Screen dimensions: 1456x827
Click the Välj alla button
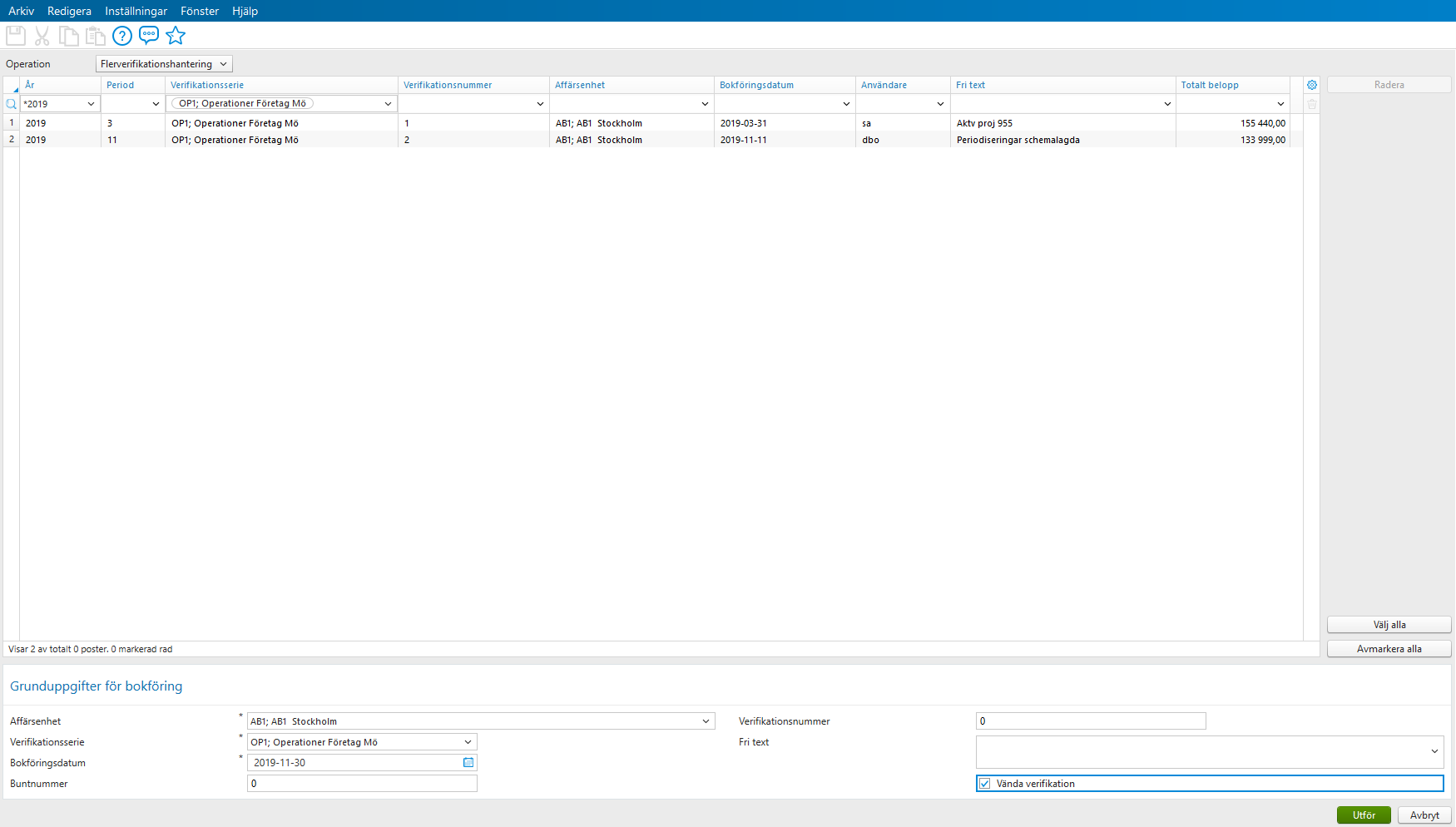click(x=1388, y=624)
